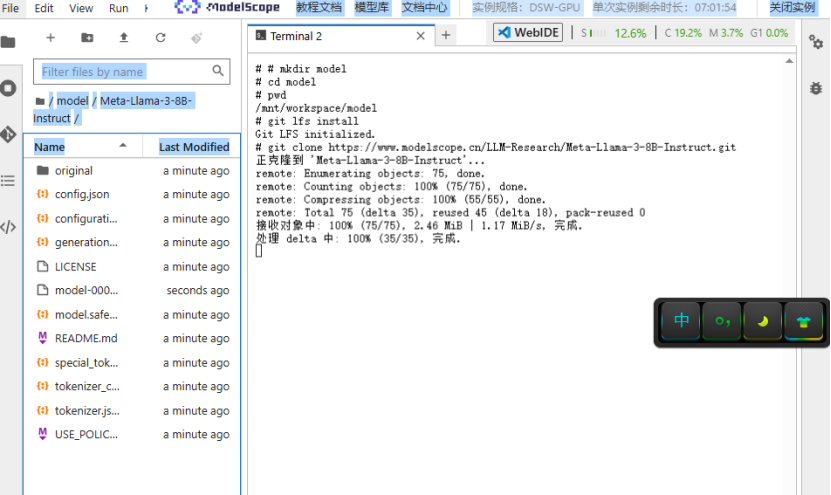
Task: Go to the root folder breadcrumb icon
Action: click(x=40, y=101)
